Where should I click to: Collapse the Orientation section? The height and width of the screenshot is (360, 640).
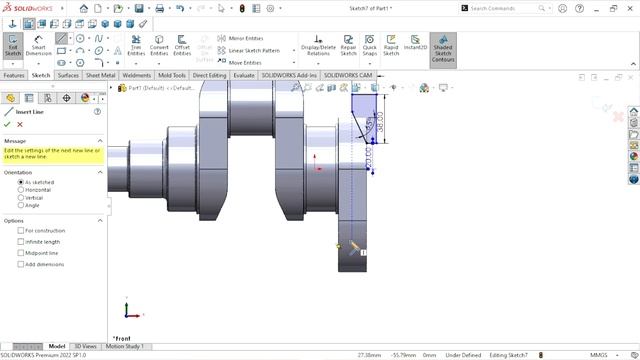tap(100, 172)
